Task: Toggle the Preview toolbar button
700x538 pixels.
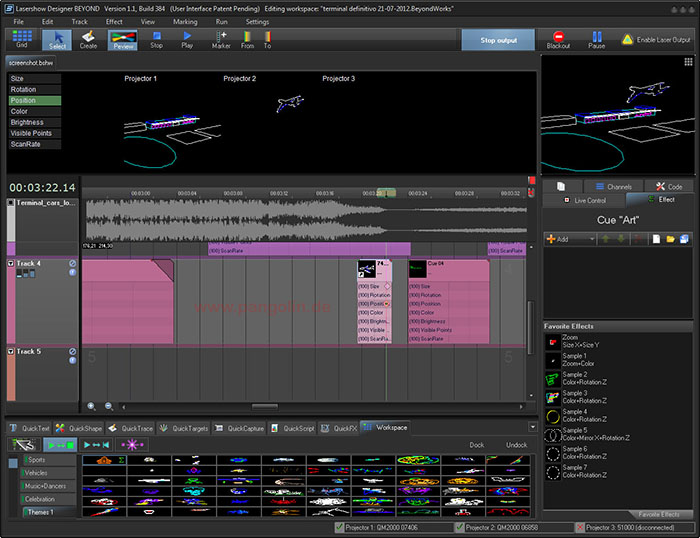Action: point(123,40)
